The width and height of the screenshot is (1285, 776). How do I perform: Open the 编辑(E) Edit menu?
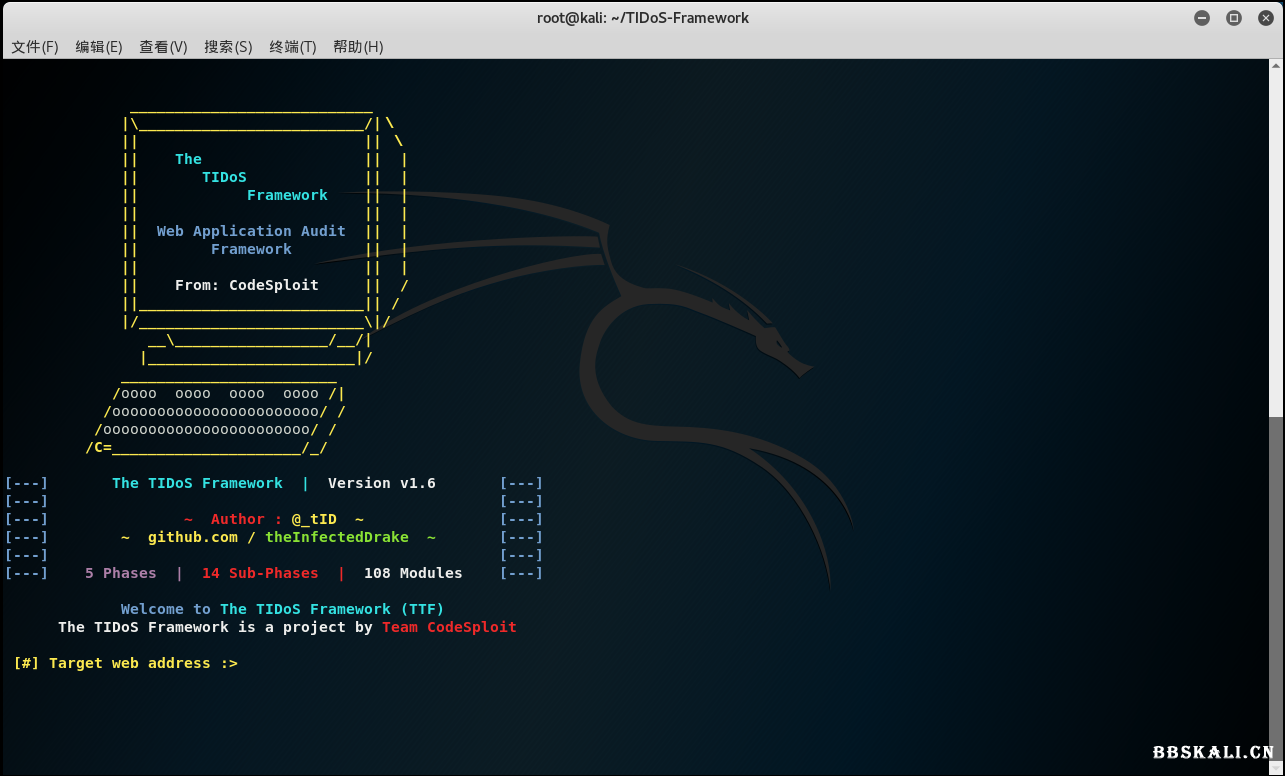click(98, 46)
